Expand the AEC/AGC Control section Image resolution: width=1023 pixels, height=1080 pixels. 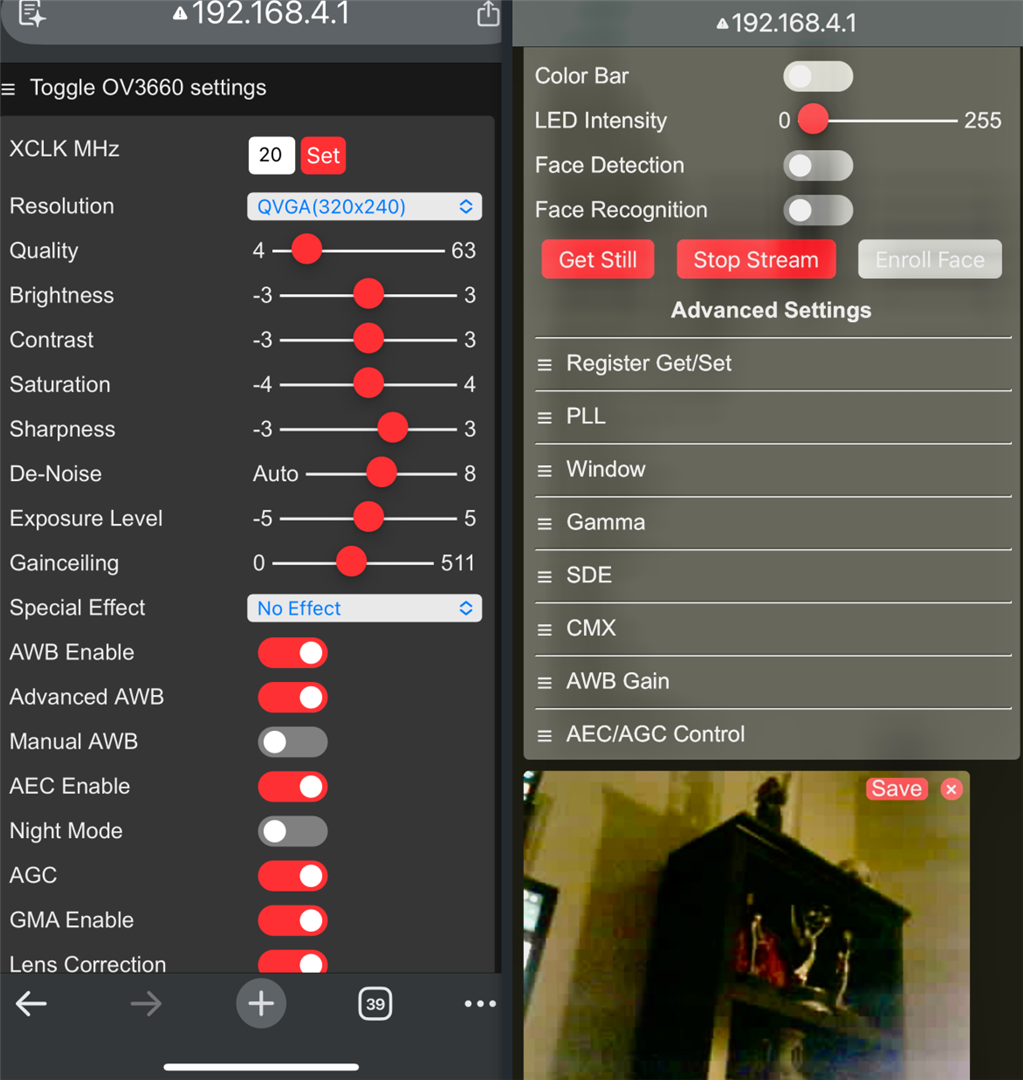click(655, 735)
